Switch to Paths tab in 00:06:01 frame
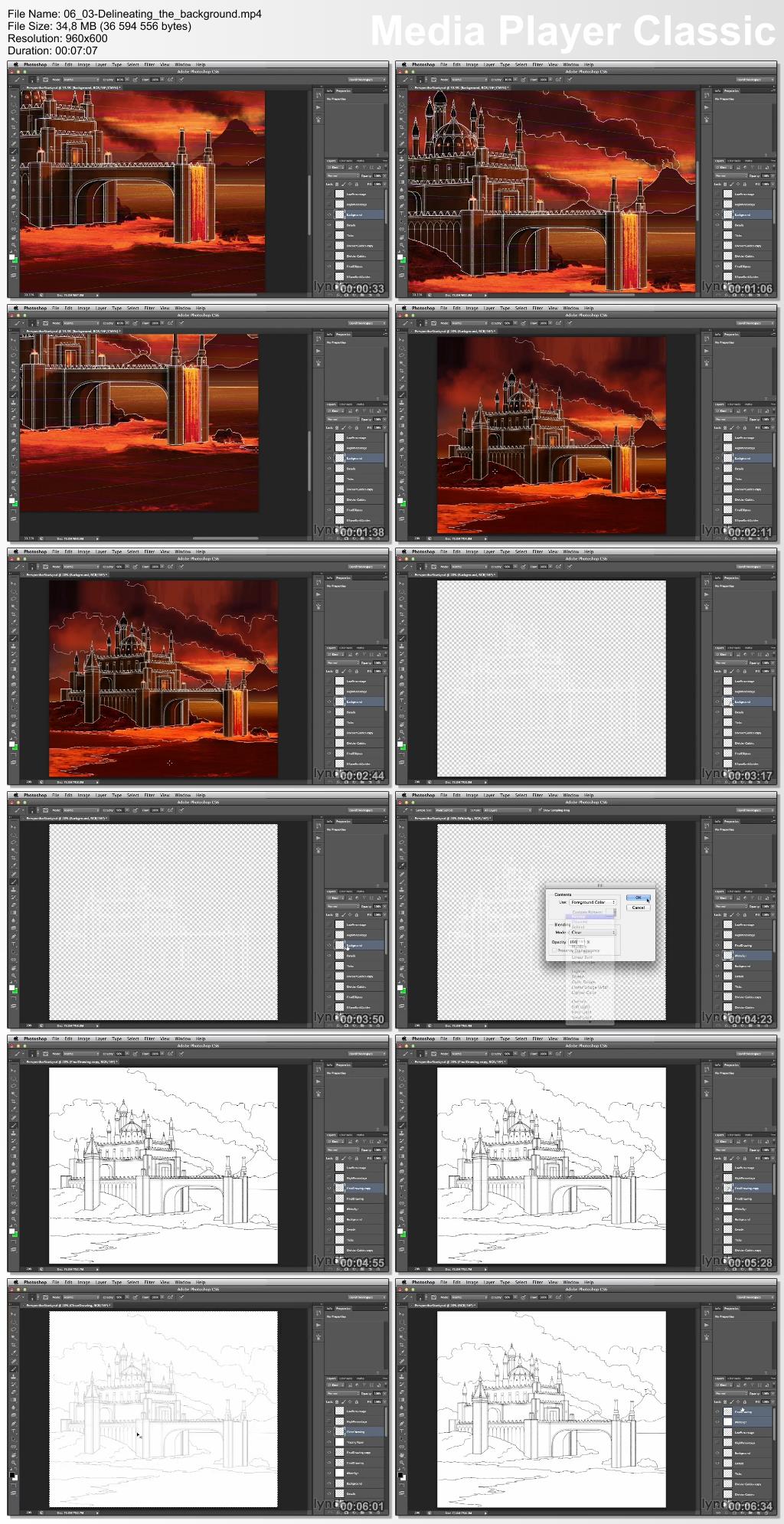784x1524 pixels. click(361, 1378)
